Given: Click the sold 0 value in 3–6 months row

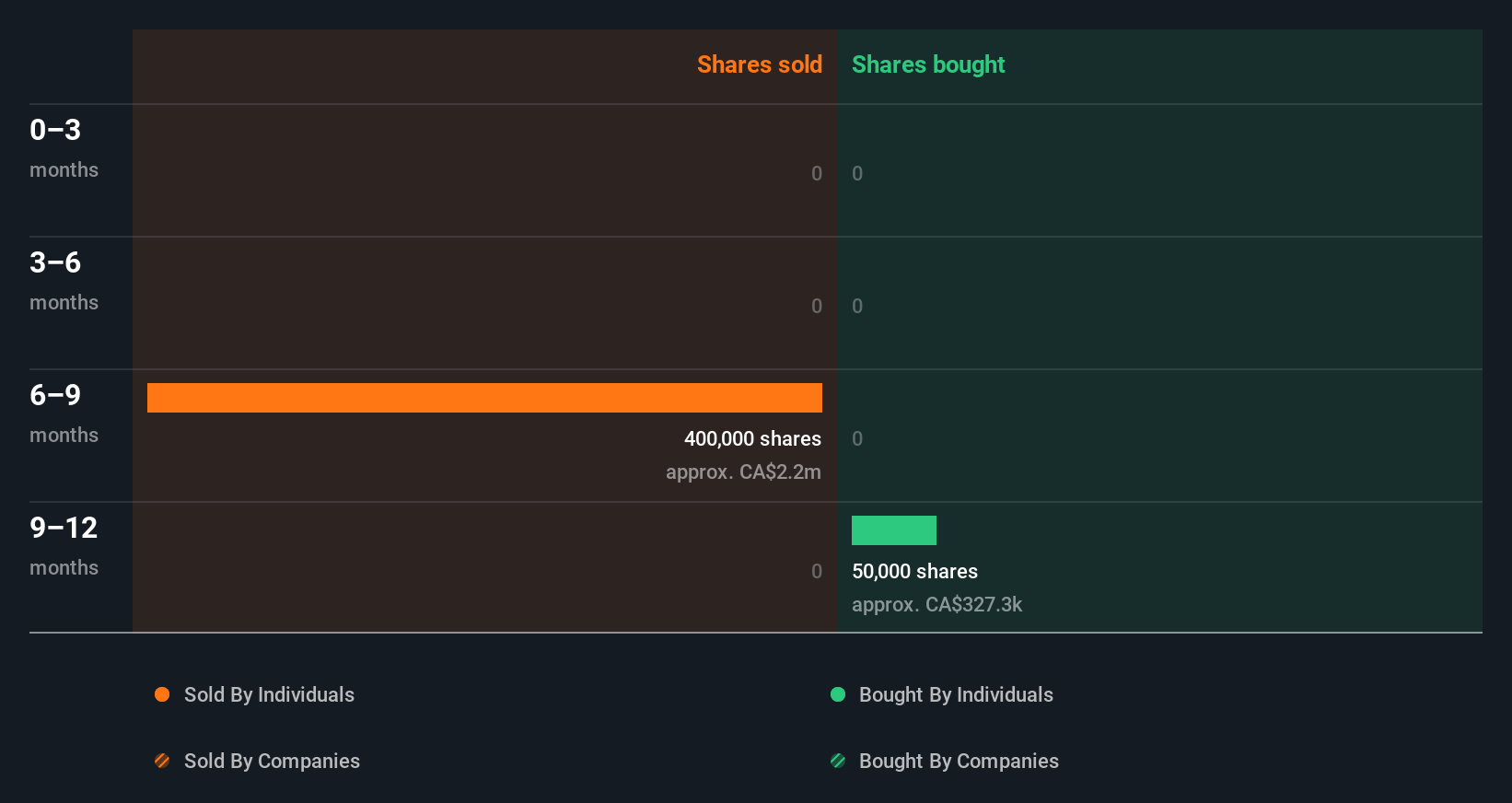Looking at the screenshot, I should 816,306.
